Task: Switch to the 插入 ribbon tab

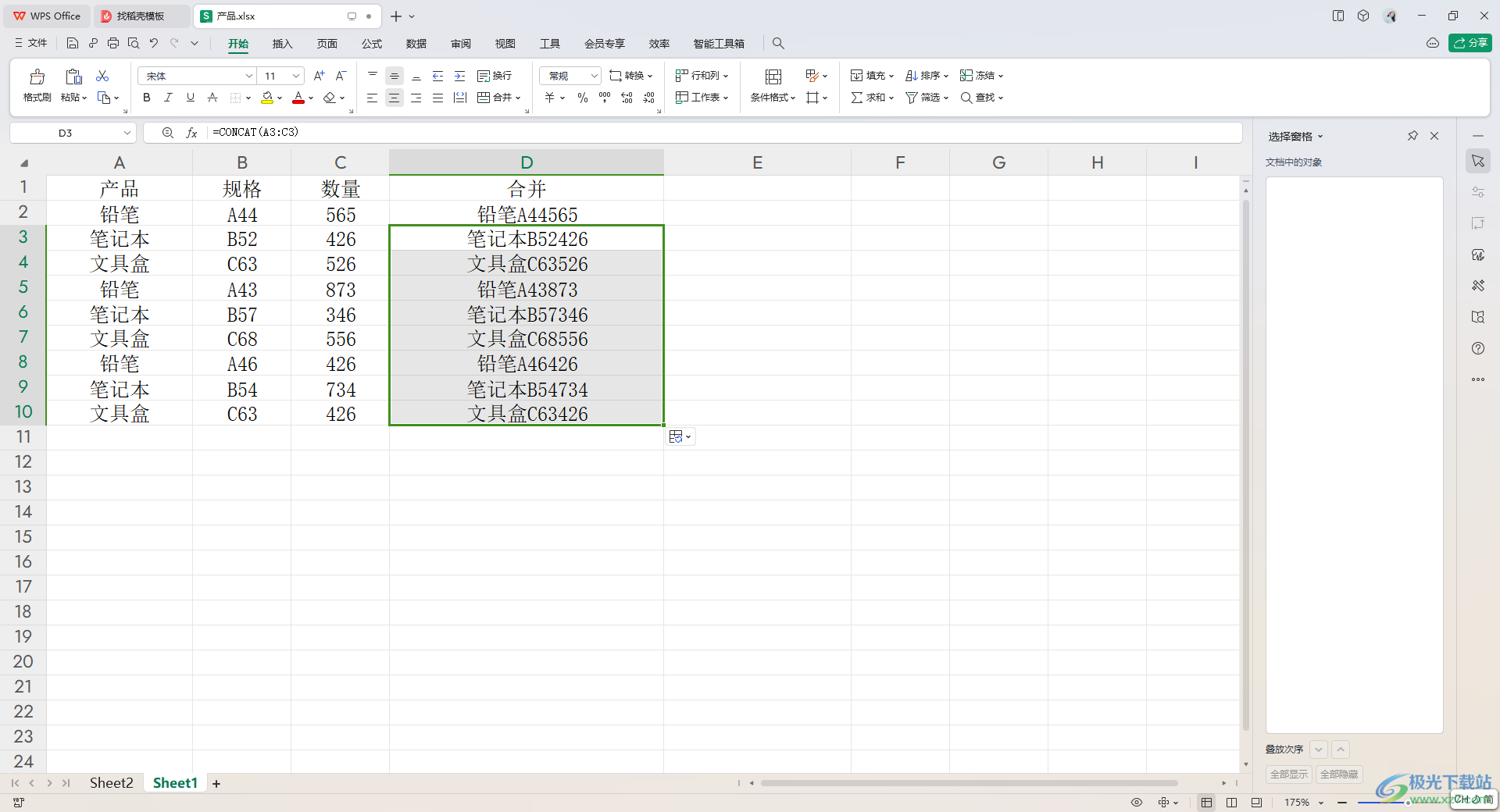Action: point(282,44)
